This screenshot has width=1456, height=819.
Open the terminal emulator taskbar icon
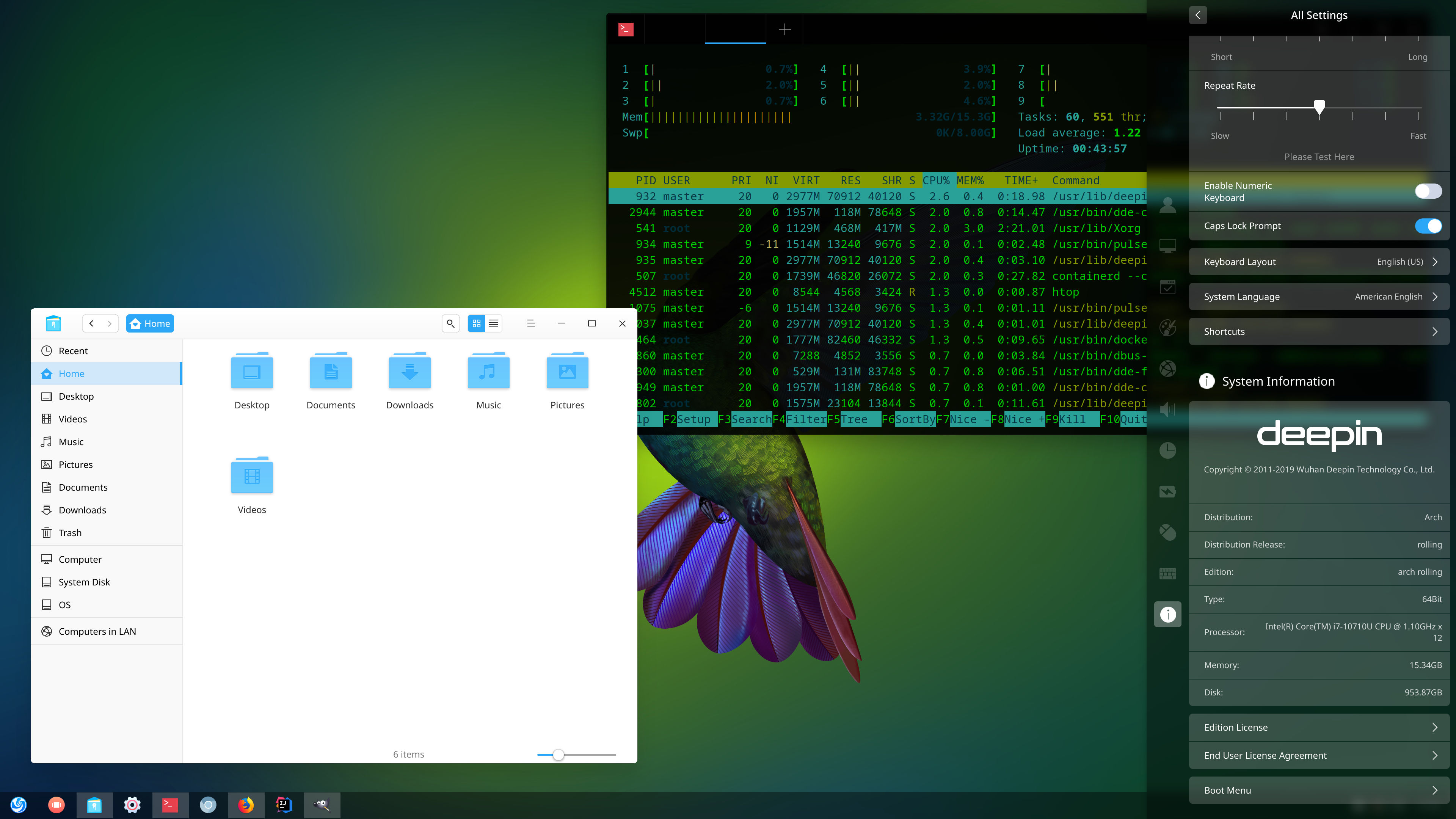coord(169,804)
